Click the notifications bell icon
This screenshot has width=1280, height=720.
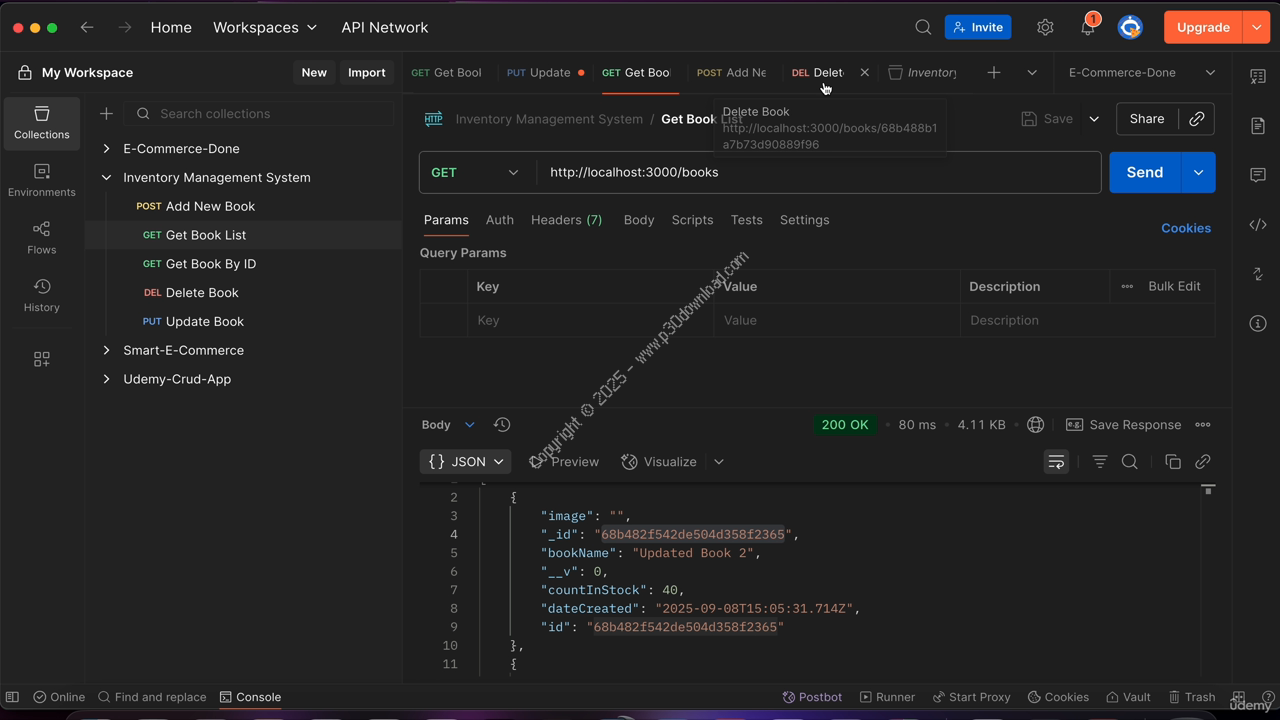1087,28
